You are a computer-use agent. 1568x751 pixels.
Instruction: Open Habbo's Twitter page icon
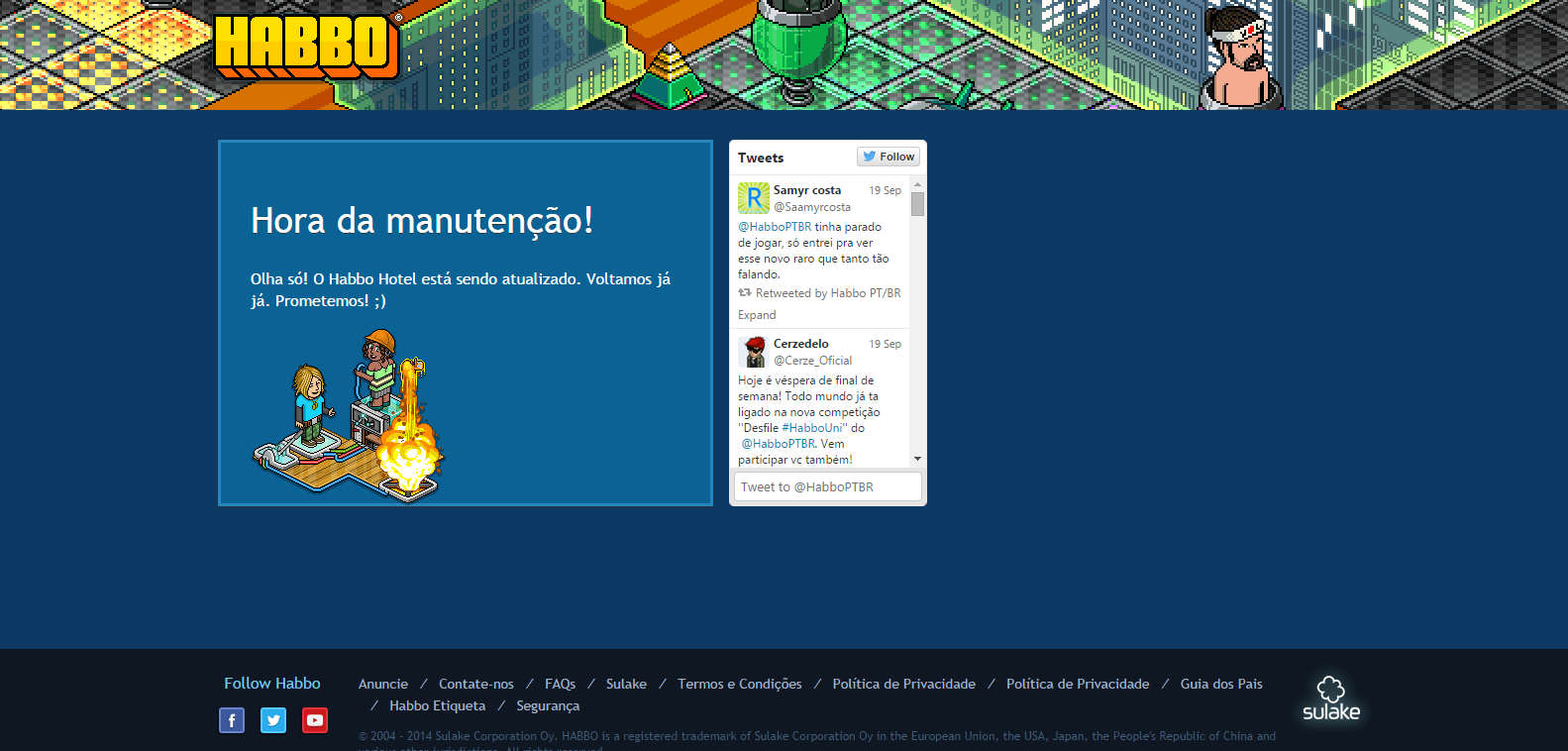273,720
